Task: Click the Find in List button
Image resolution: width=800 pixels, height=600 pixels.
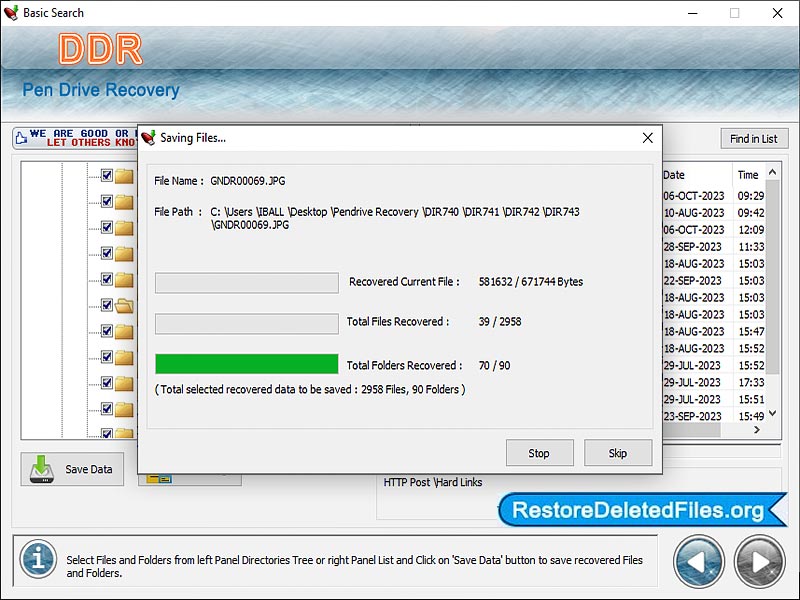Action: coord(754,138)
